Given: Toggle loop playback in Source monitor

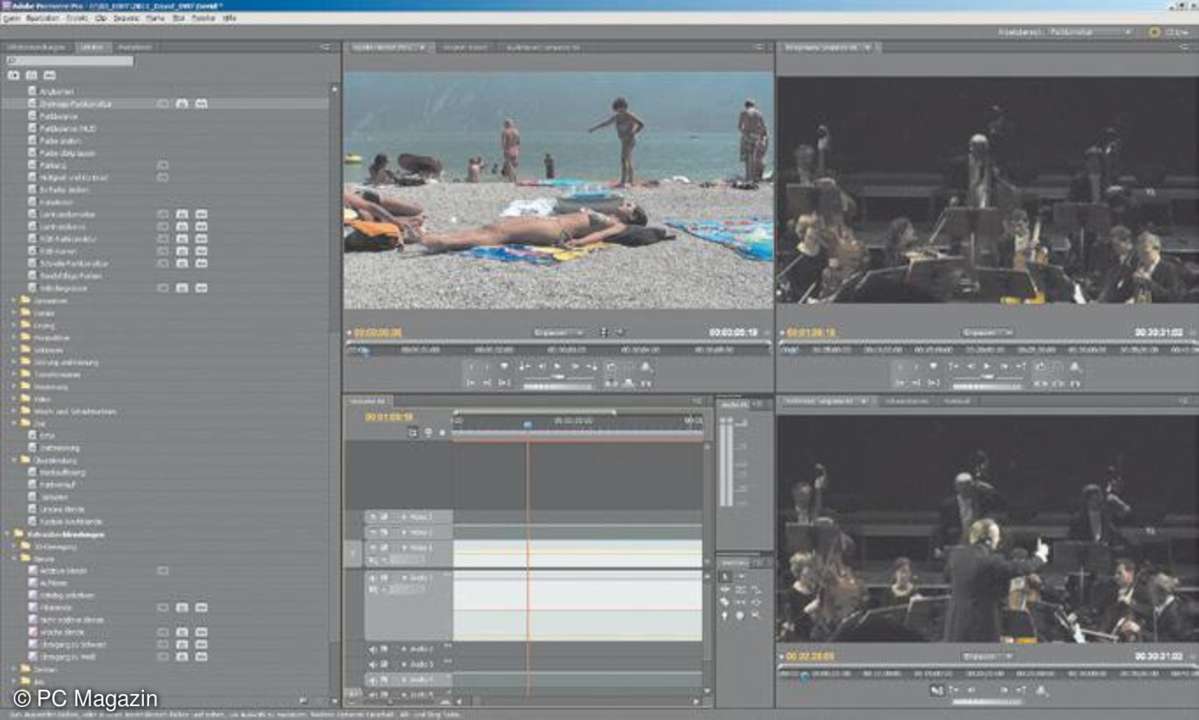Looking at the screenshot, I should 610,367.
